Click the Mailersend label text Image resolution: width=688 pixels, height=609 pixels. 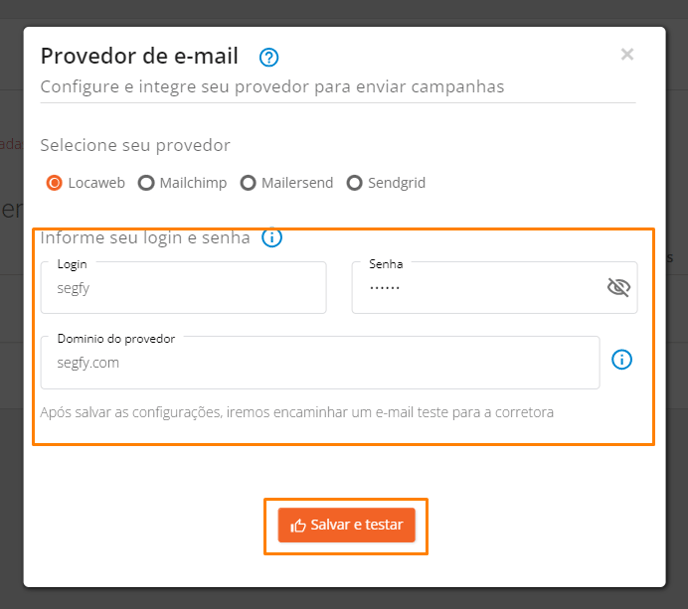[x=297, y=183]
